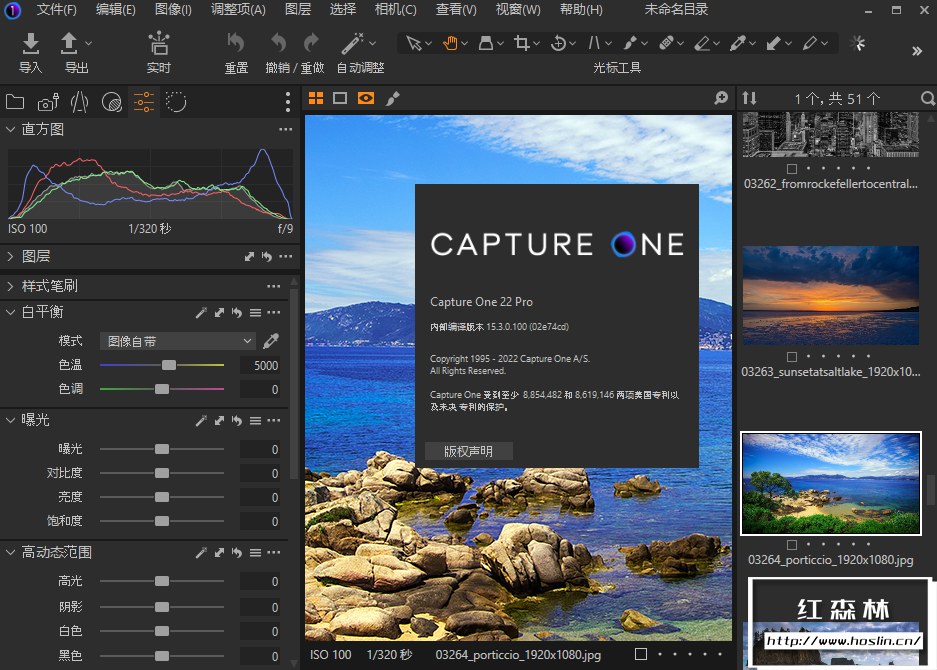
Task: Click the Reset (重置) adjustments icon
Action: (x=236, y=43)
